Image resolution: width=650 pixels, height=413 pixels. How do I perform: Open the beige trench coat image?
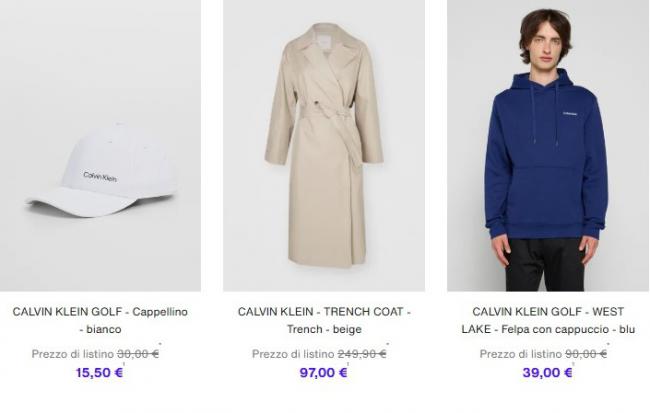pos(324,145)
